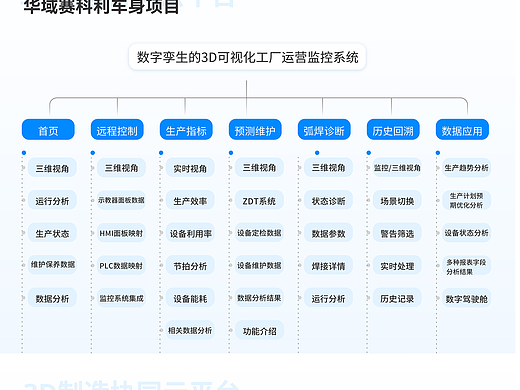This screenshot has width=520, height=390.
Task: Select the 生产效率 item
Action: click(190, 200)
